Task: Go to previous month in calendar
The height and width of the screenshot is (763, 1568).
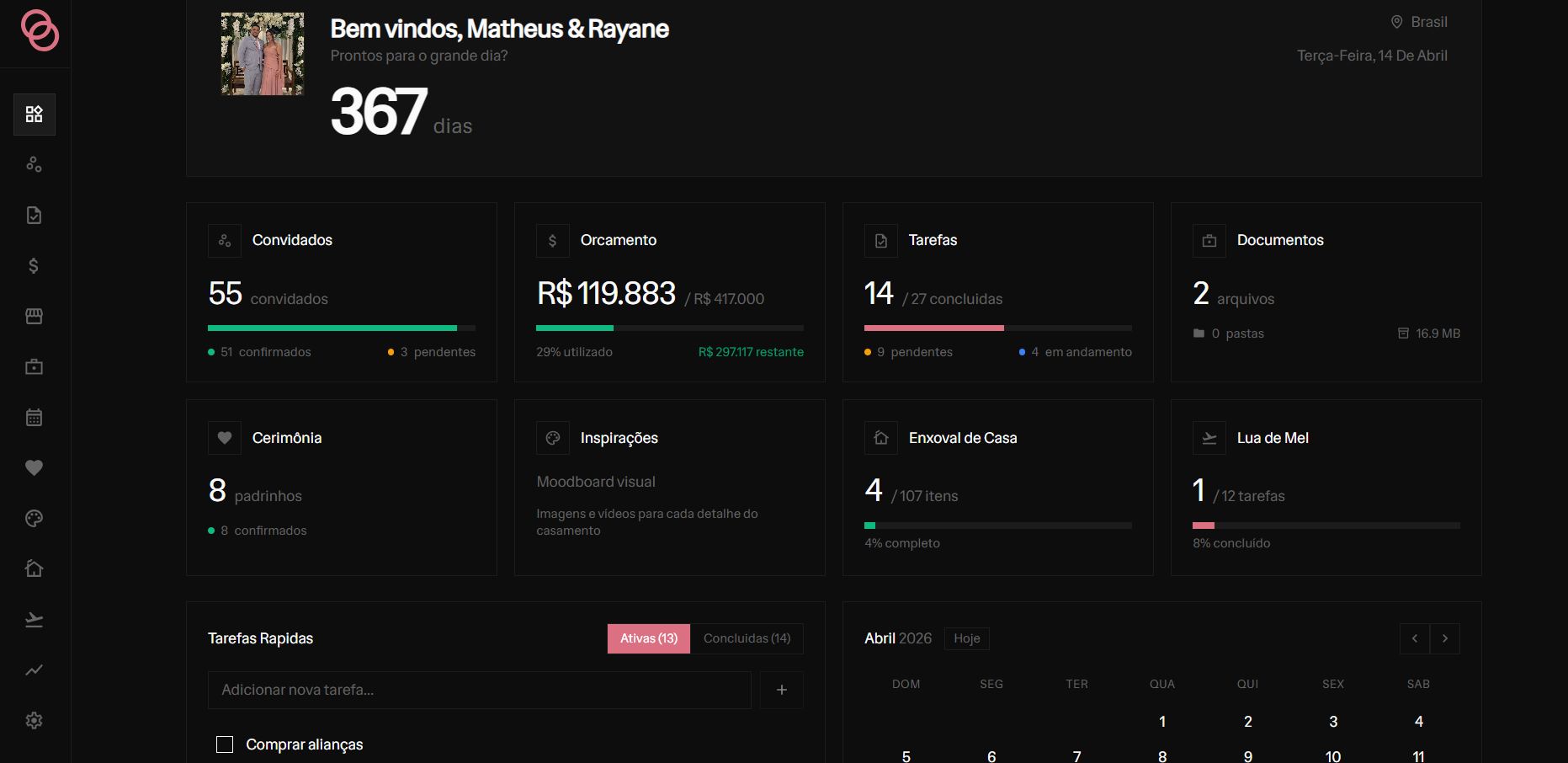Action: [1415, 638]
